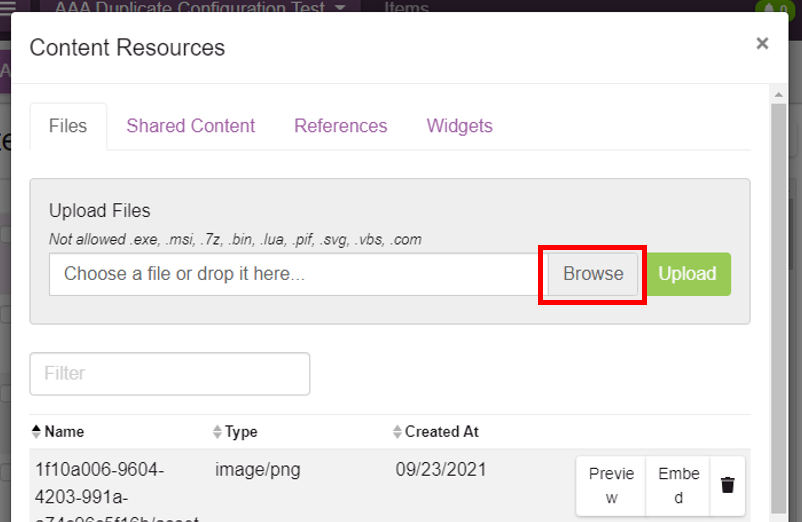Viewport: 802px width, 522px height.
Task: Switch to the Files tab
Action: pos(68,126)
